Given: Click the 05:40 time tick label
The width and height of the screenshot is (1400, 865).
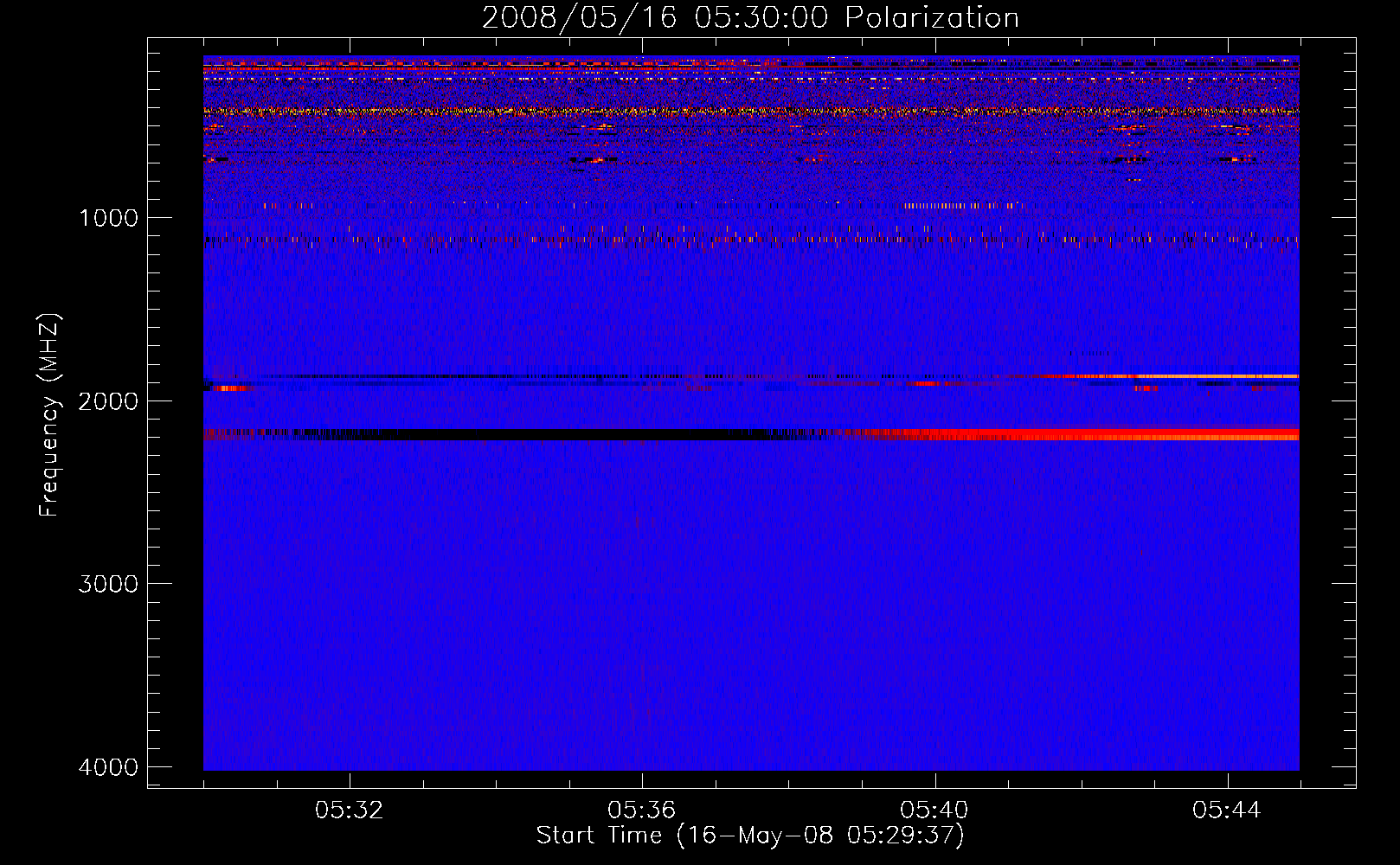Looking at the screenshot, I should click(x=934, y=811).
